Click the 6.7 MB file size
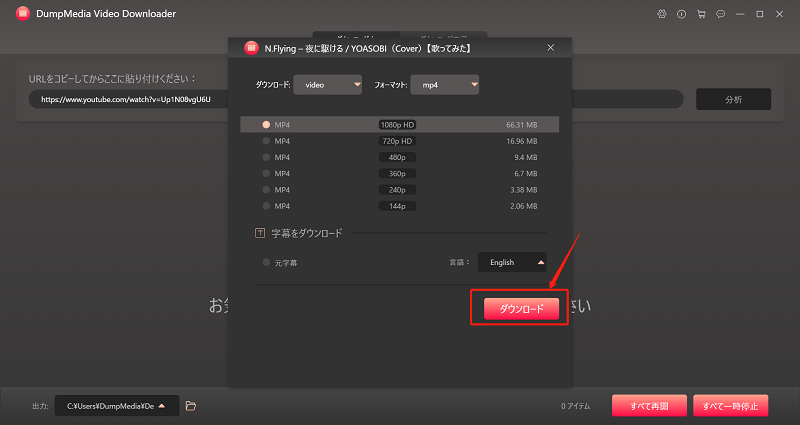The image size is (800, 425). point(526,173)
